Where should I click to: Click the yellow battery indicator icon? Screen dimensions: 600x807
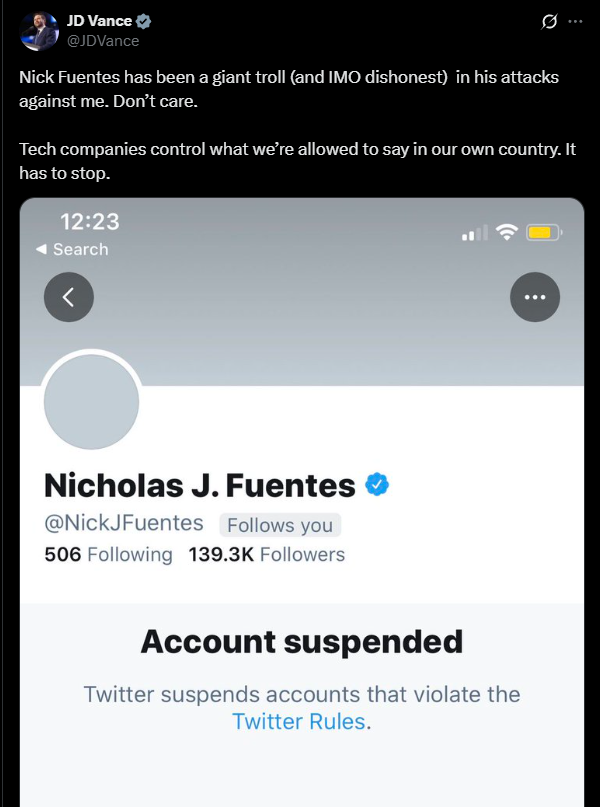(545, 233)
